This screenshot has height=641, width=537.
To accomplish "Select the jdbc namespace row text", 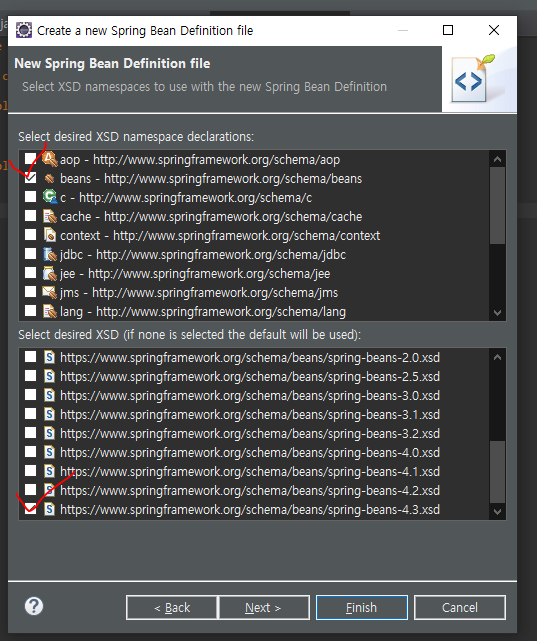I will pos(203,254).
